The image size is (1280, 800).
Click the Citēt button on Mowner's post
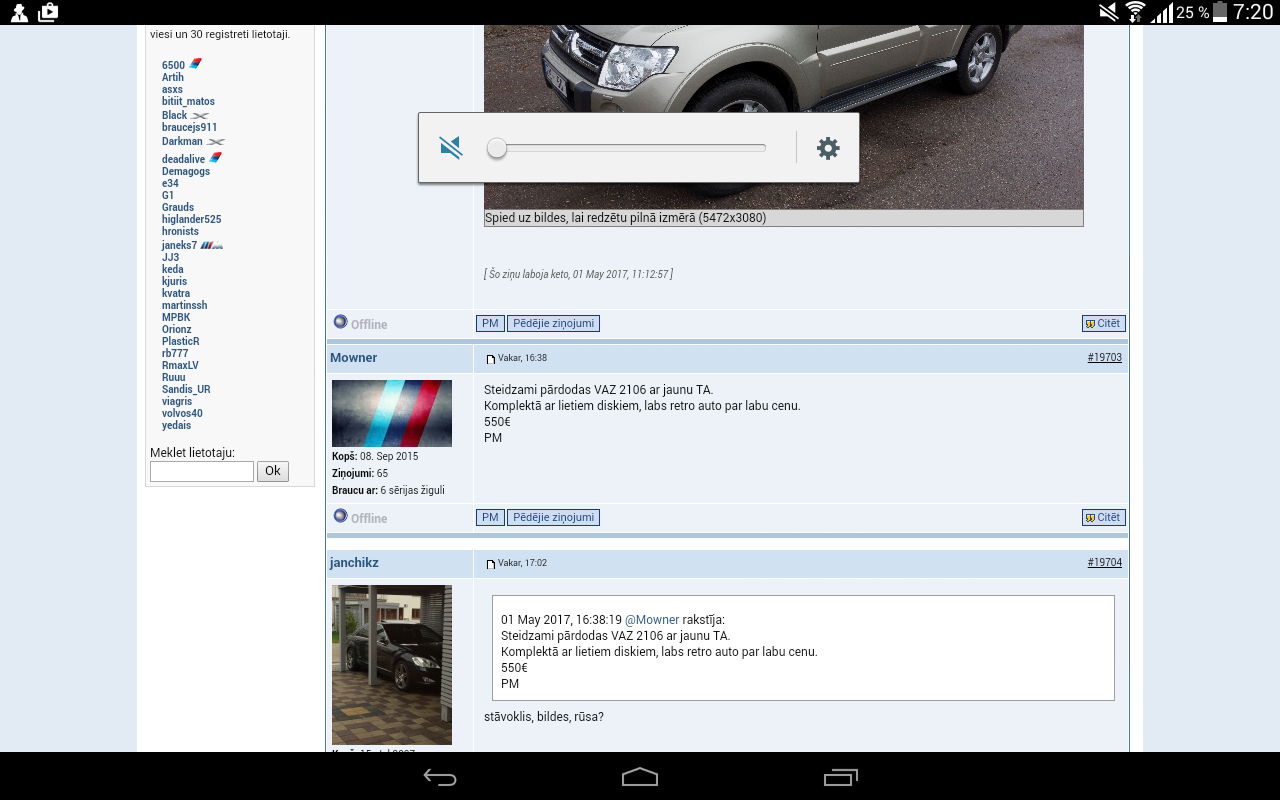pyautogui.click(x=1103, y=517)
